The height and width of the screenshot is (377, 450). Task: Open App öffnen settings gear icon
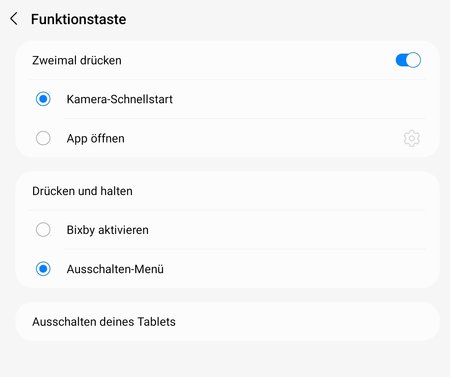tap(412, 138)
